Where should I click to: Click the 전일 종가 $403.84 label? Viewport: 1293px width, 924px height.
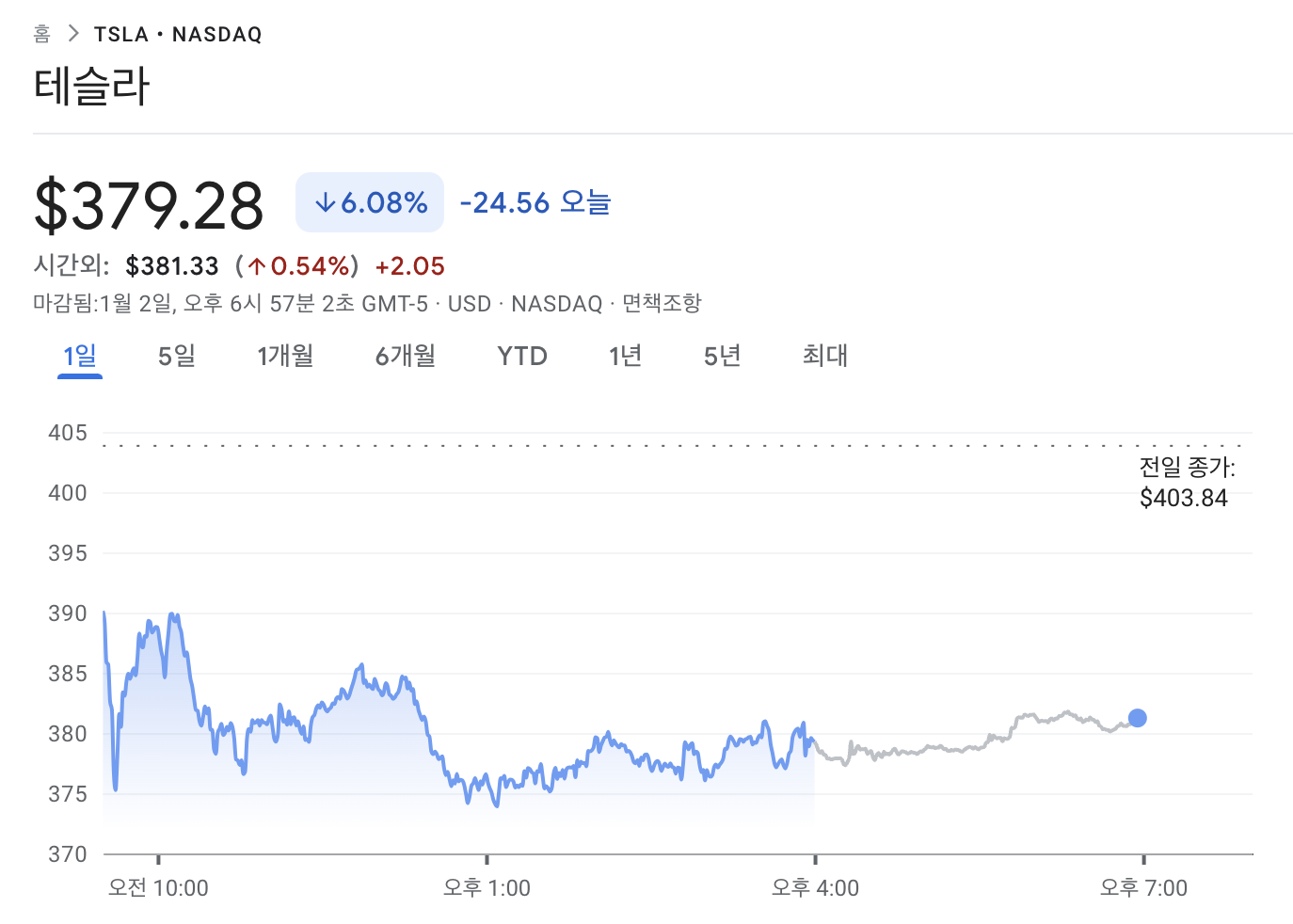point(1186,482)
